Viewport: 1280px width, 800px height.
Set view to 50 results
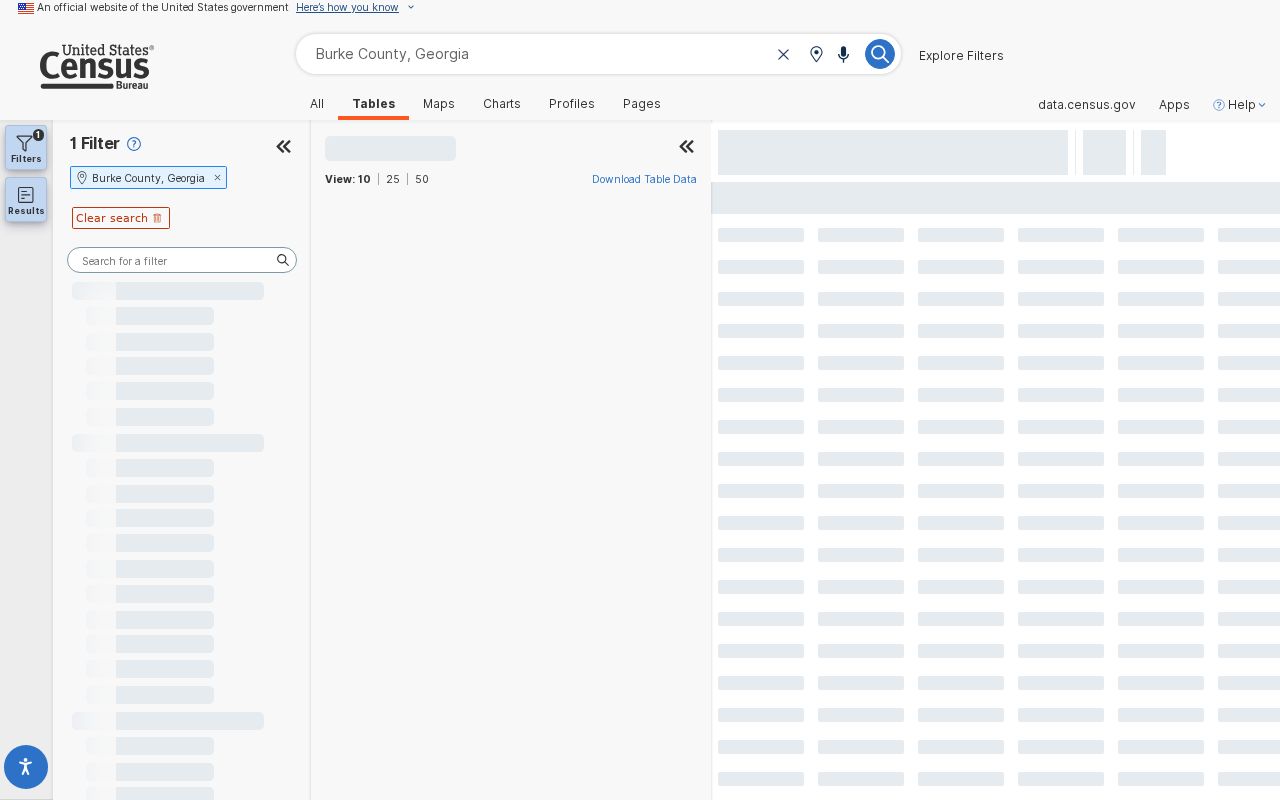pyautogui.click(x=422, y=179)
